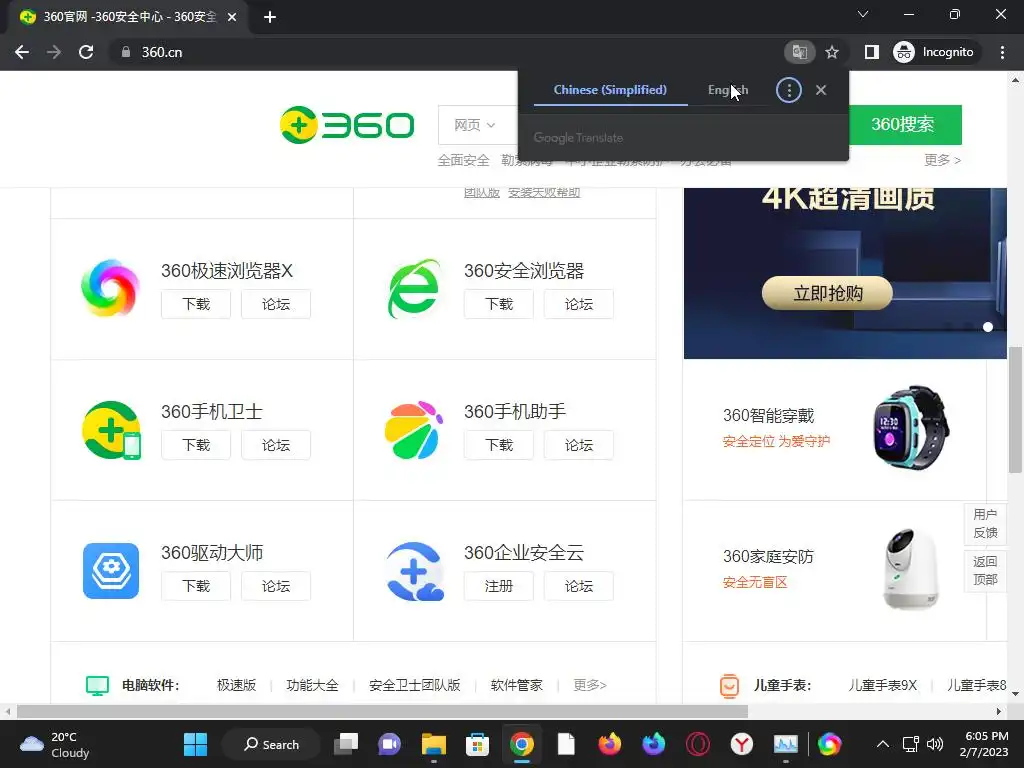1024x768 pixels.
Task: Open Windows Start menu
Action: [x=195, y=744]
